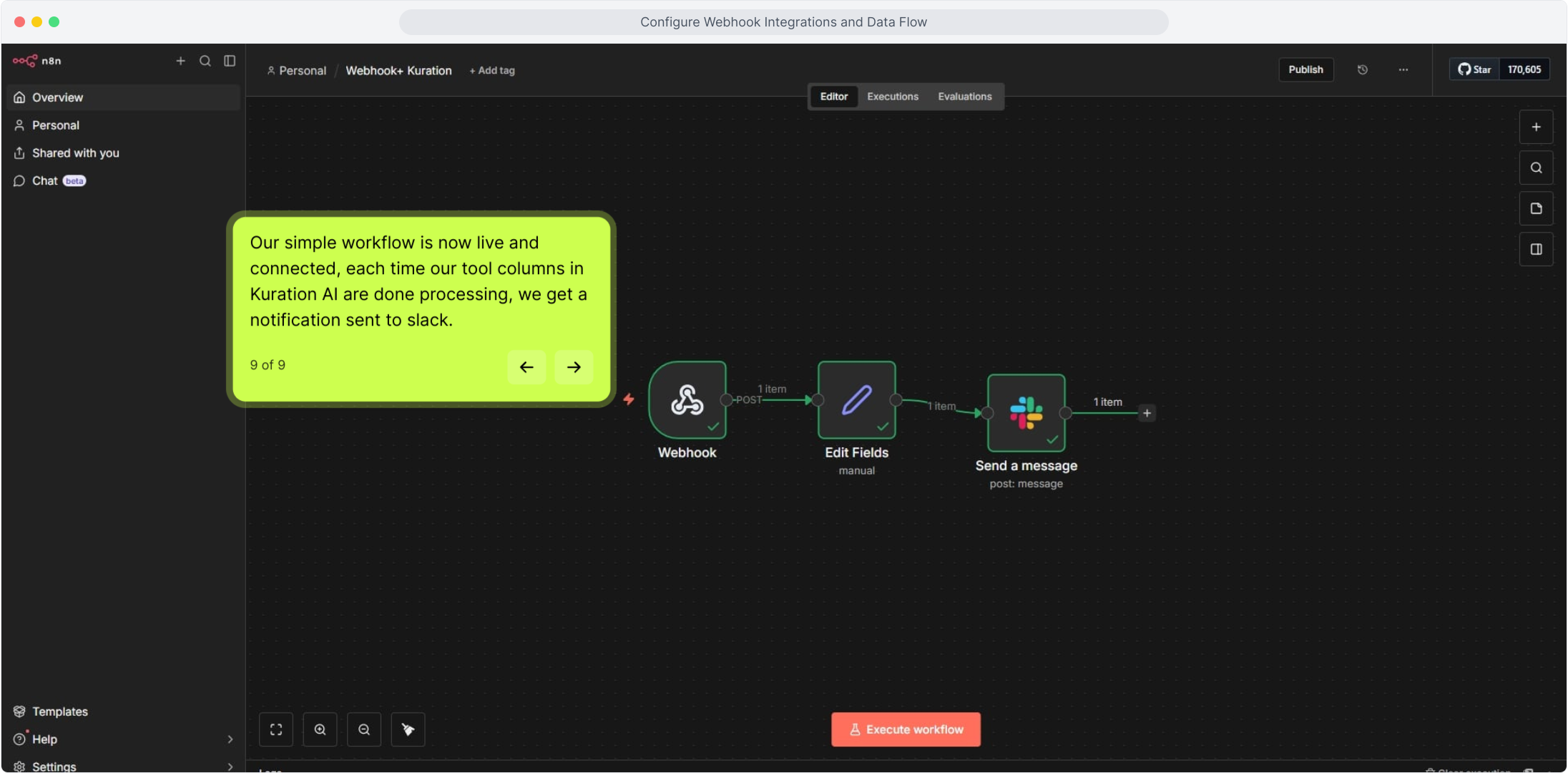Click the workflow name Webhook+ Kuration
This screenshot has width=1568, height=773.
click(x=398, y=71)
